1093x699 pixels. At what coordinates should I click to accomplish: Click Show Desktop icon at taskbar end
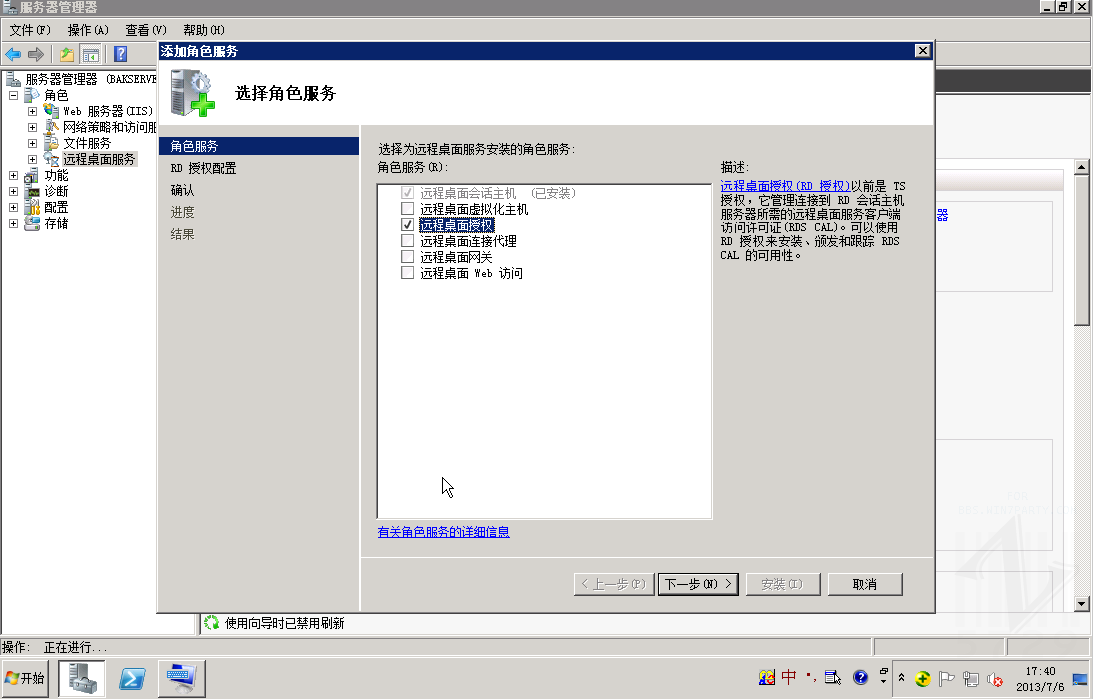coord(1080,678)
